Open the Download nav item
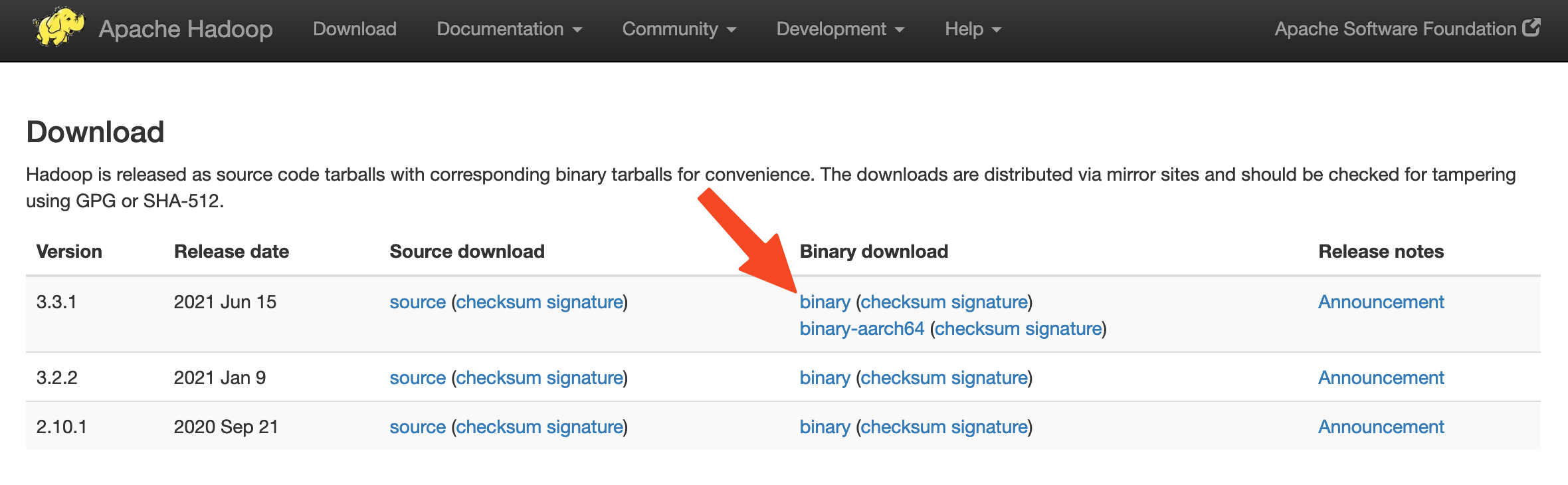Screen dimensions: 1568x485 coord(355,29)
